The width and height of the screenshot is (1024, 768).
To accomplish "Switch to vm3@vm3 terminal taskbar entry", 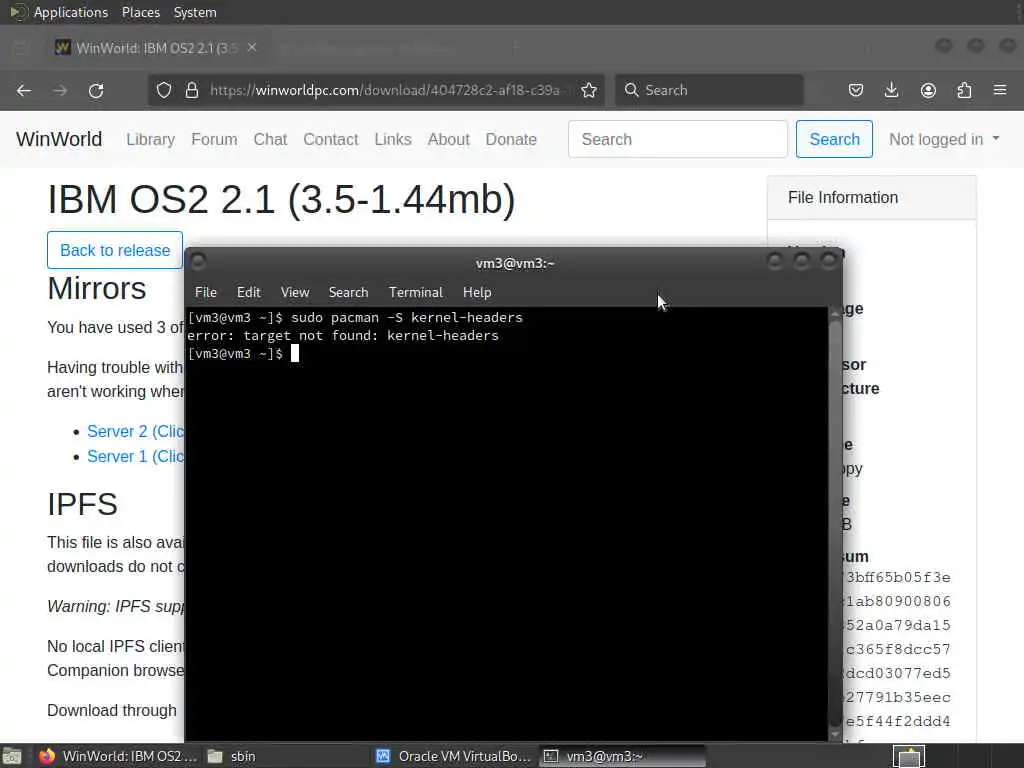I will tap(622, 756).
